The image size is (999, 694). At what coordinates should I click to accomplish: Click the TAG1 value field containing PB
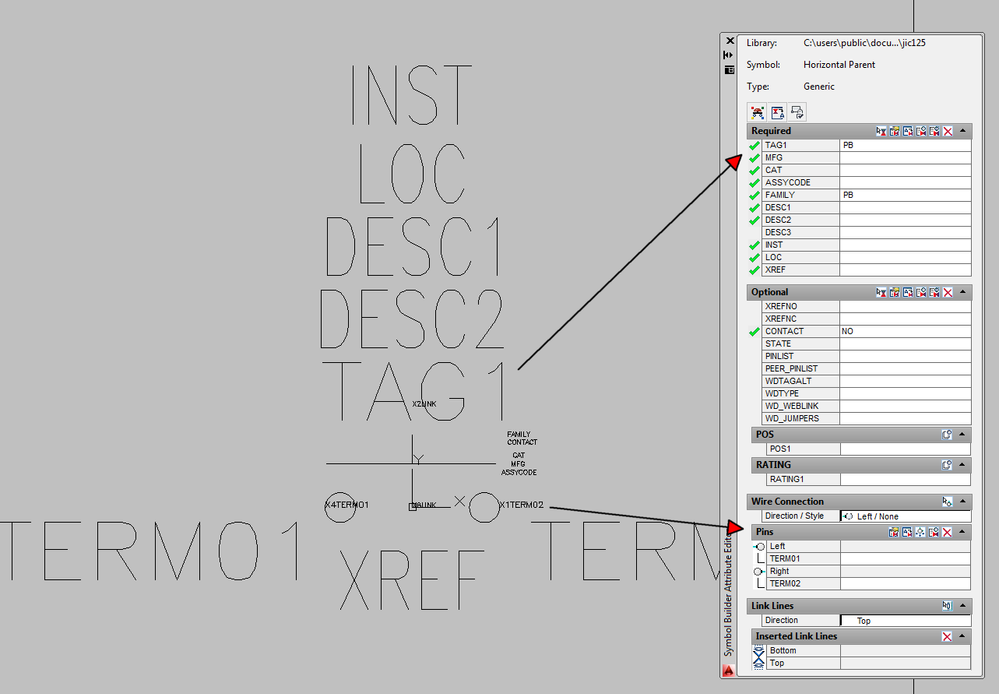click(905, 145)
